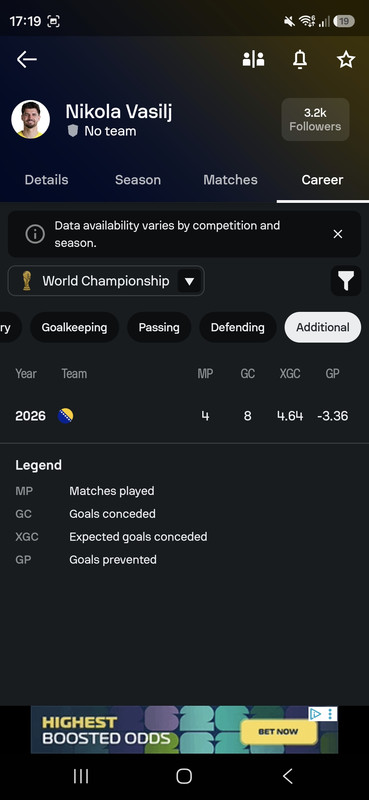Open the filter funnel icon
The height and width of the screenshot is (800, 369).
click(x=346, y=281)
